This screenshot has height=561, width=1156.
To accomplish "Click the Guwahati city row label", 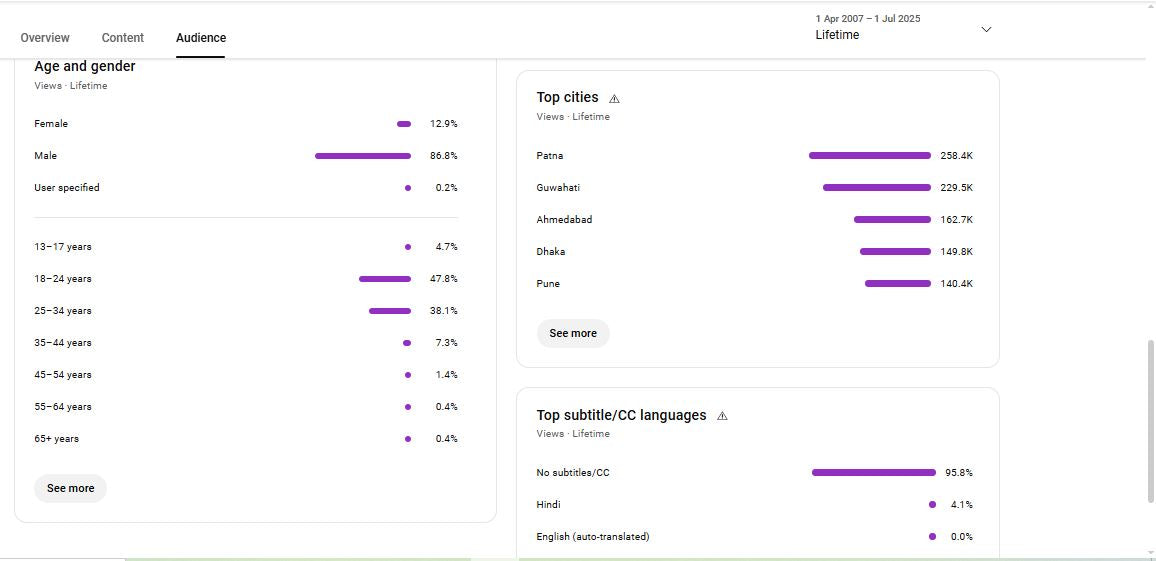I will (558, 188).
